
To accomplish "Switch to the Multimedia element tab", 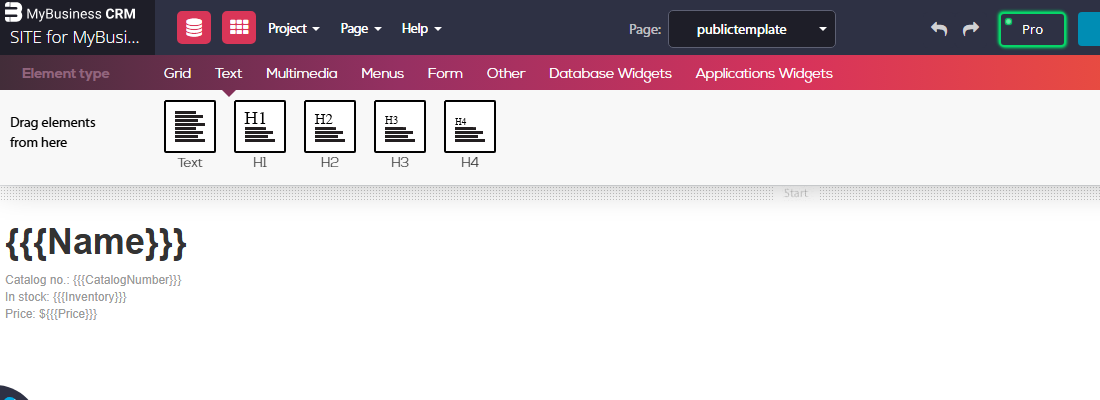I will point(302,73).
